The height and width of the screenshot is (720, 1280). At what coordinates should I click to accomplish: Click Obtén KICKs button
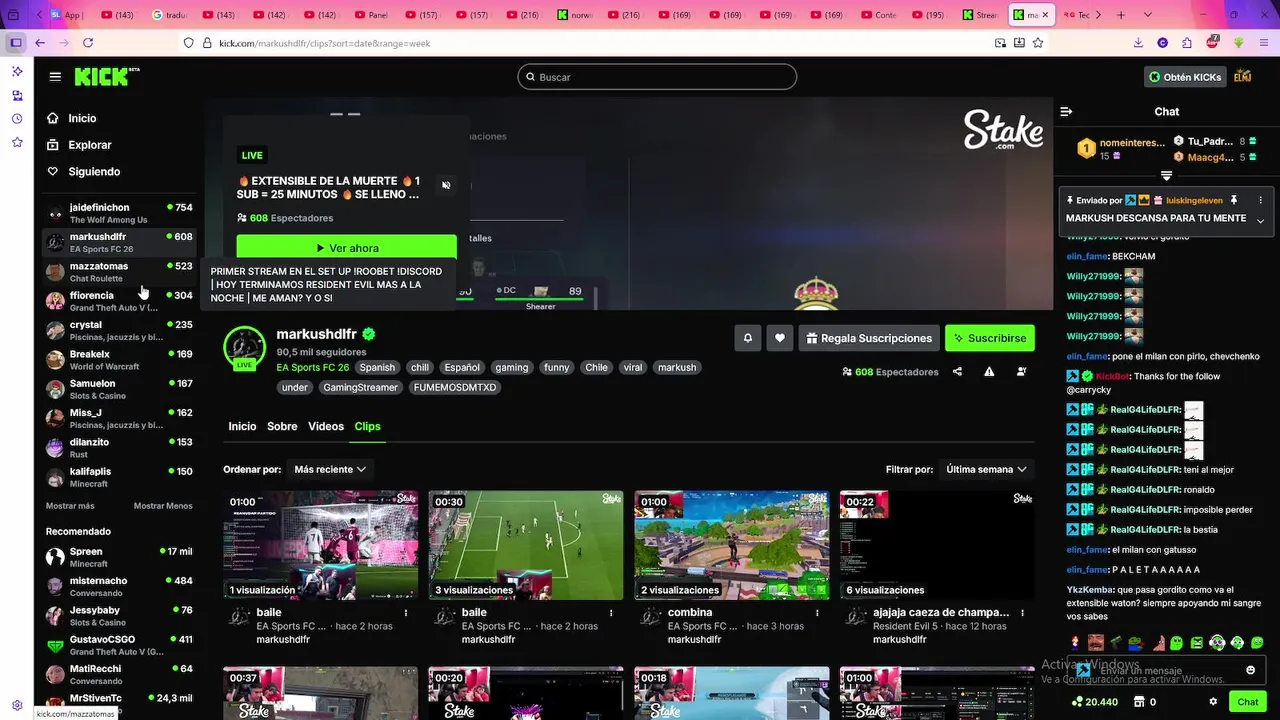tap(1185, 77)
